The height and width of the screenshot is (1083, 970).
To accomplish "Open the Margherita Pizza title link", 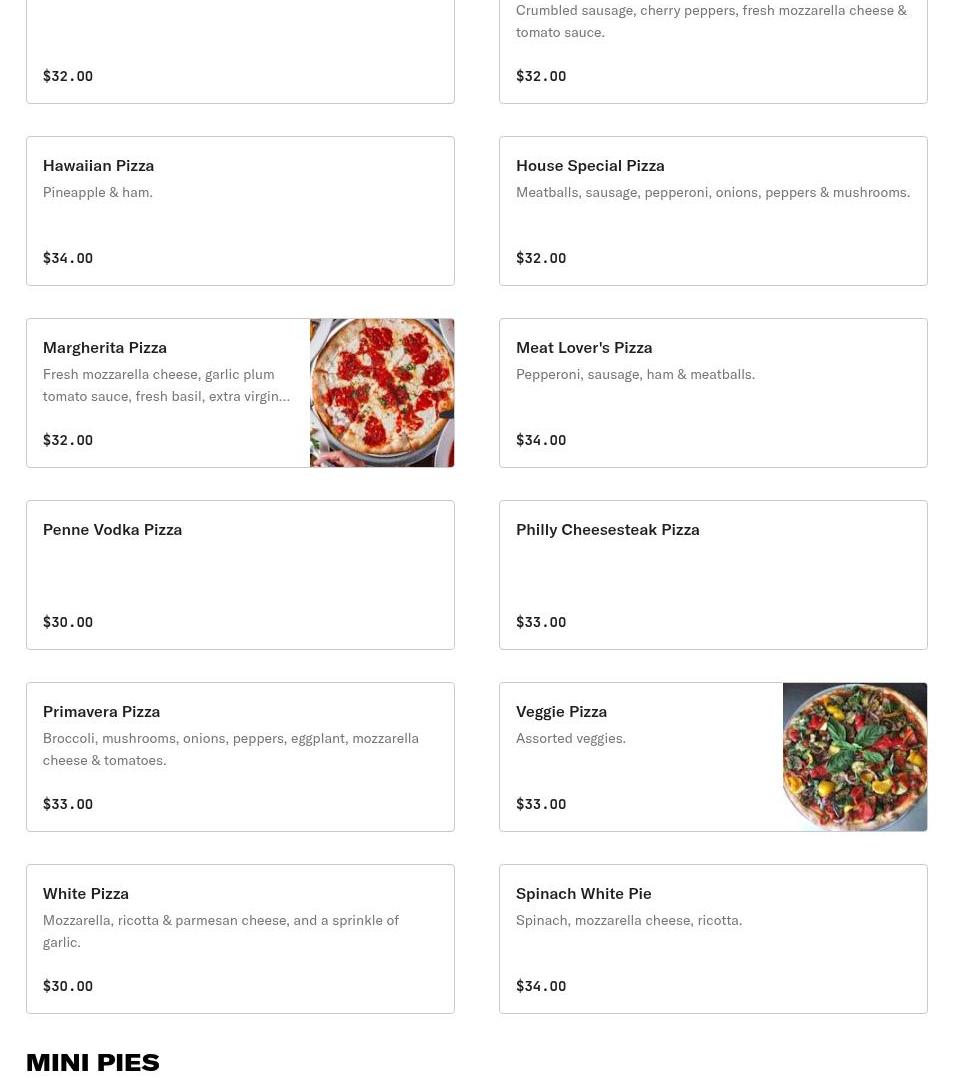I will [105, 347].
